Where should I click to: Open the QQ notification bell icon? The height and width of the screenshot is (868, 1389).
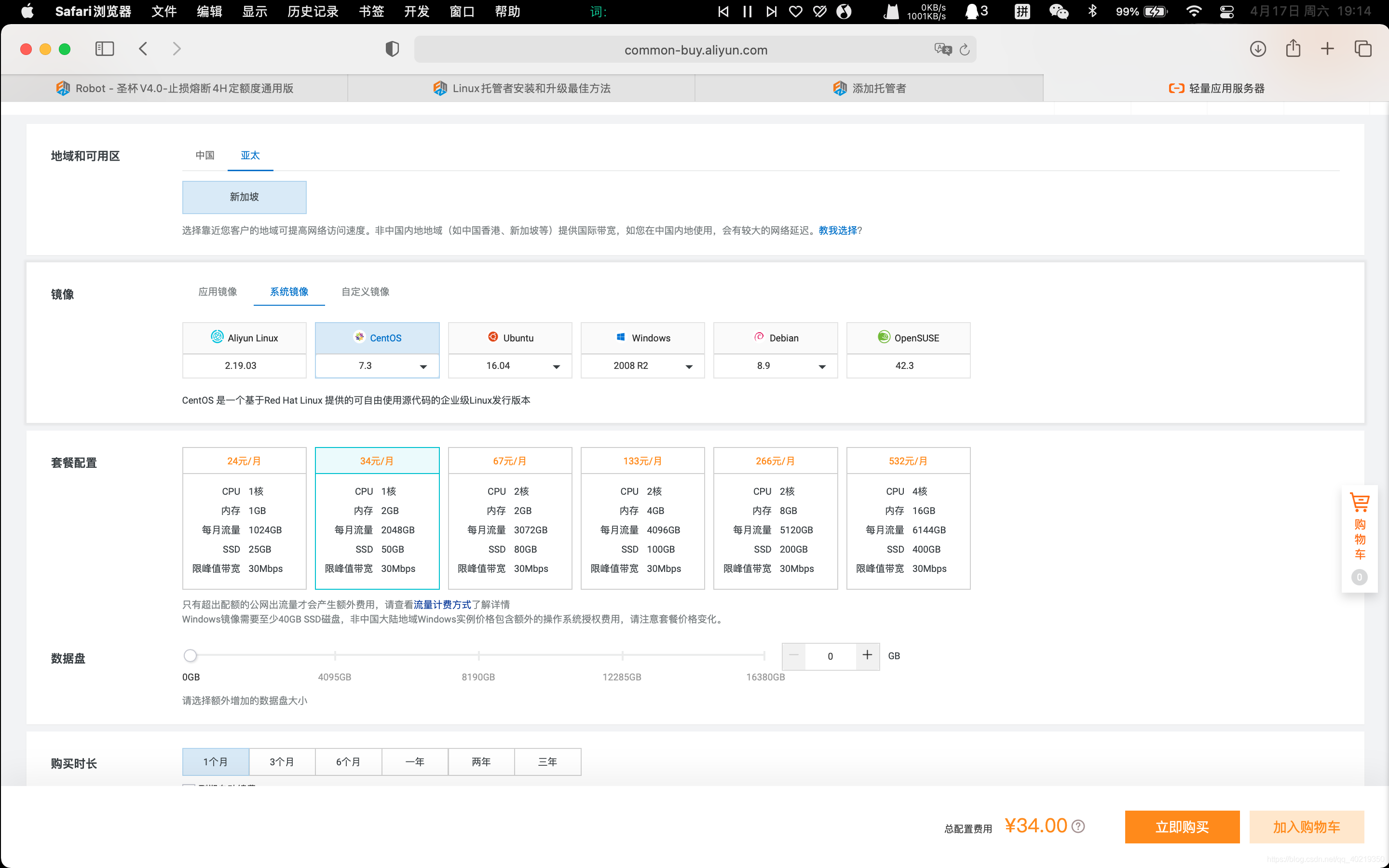[x=972, y=12]
